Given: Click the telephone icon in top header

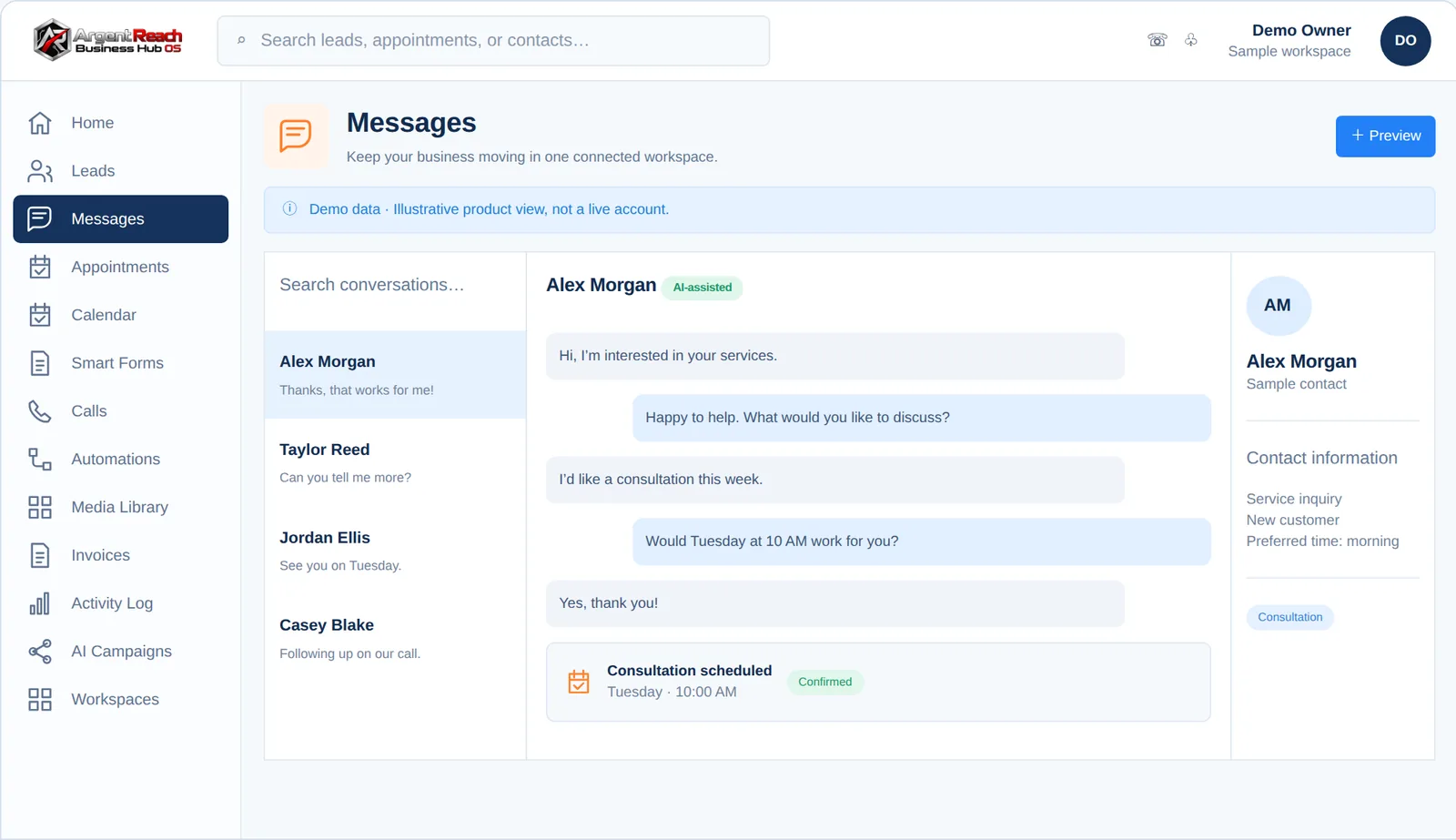Looking at the screenshot, I should pos(1158,40).
